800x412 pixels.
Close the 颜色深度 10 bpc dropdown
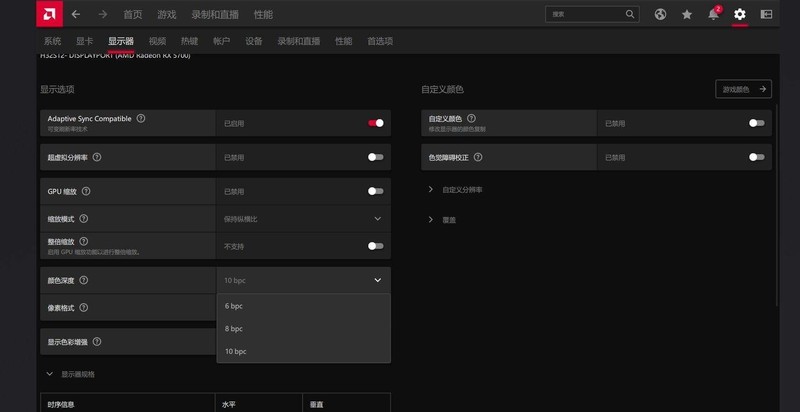coord(304,280)
